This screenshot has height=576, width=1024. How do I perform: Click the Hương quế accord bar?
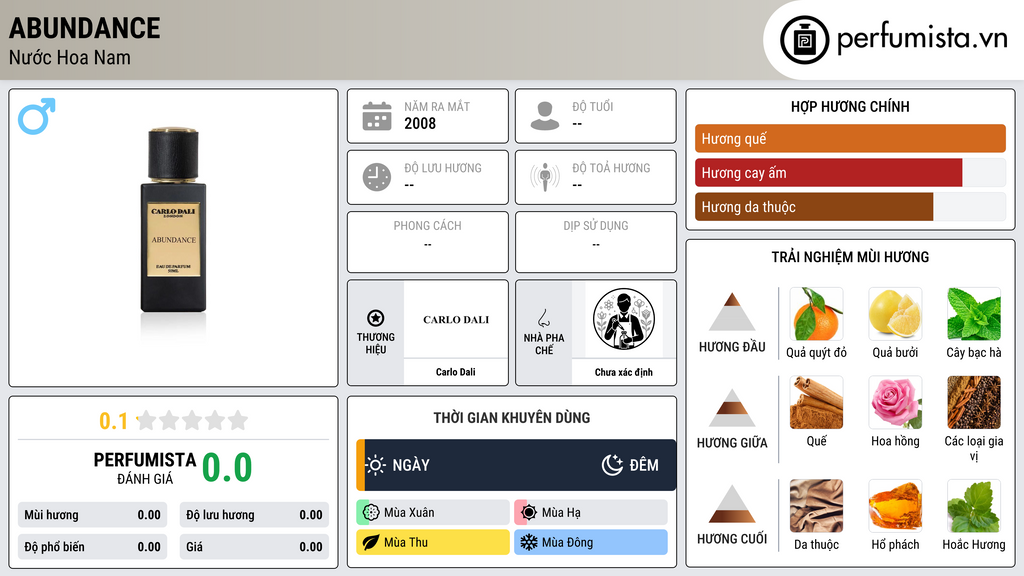(850, 138)
